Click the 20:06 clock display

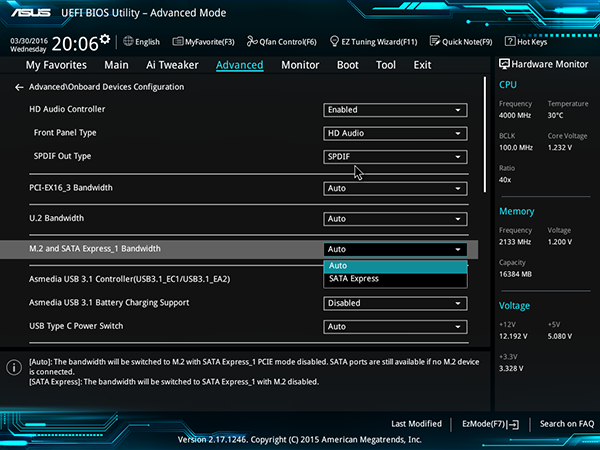75,44
